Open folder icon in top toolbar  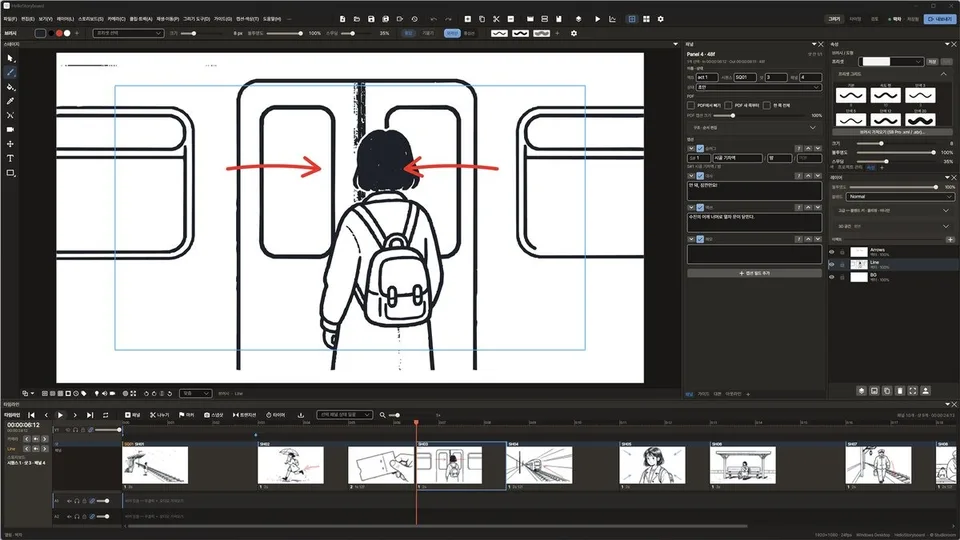[x=357, y=19]
